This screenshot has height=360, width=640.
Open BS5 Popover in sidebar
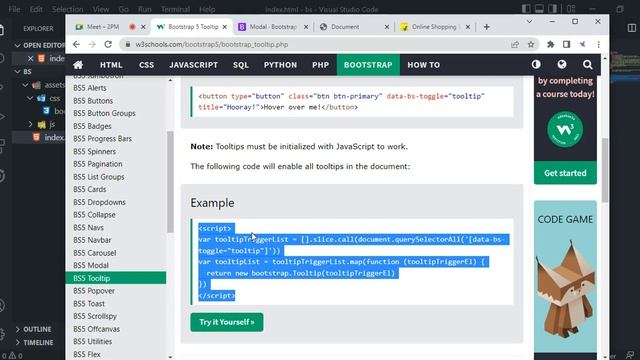point(94,291)
